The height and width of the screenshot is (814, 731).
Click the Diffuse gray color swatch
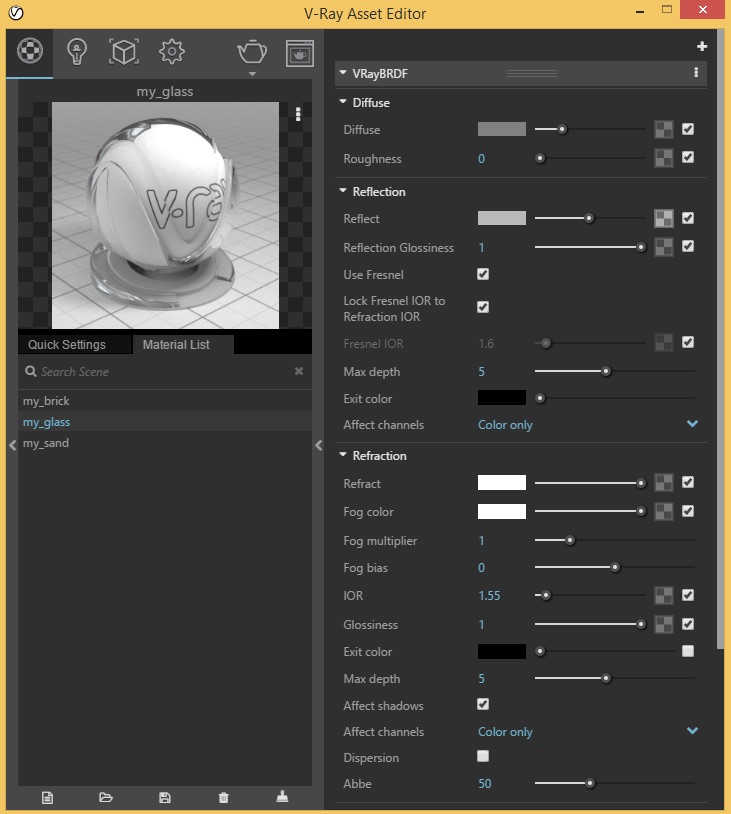pos(502,129)
